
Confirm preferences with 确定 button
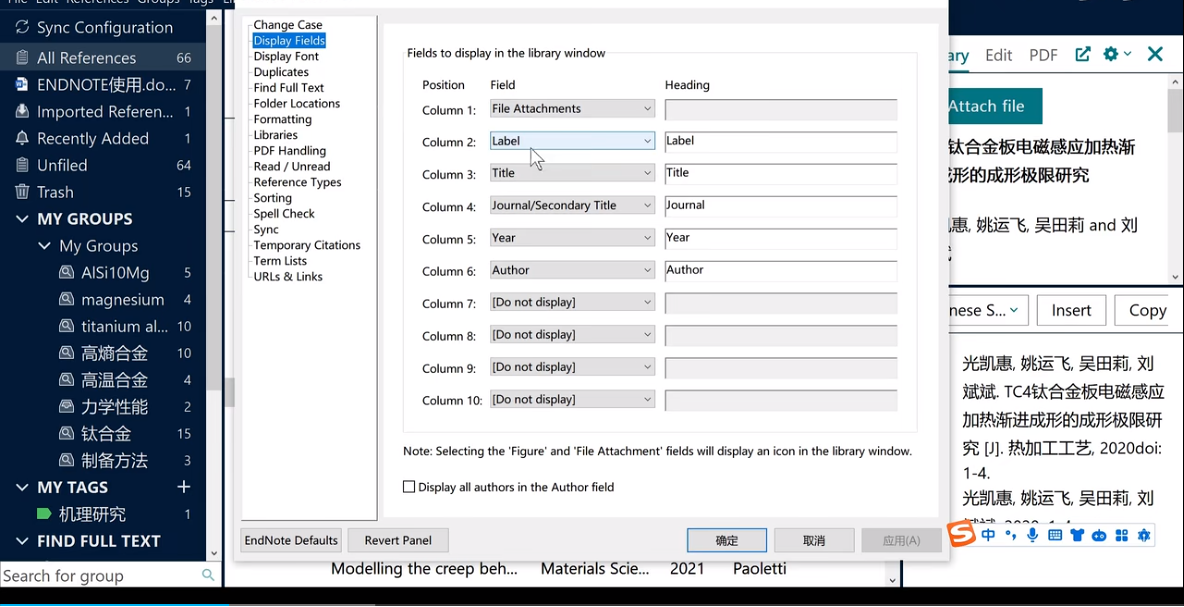[726, 541]
